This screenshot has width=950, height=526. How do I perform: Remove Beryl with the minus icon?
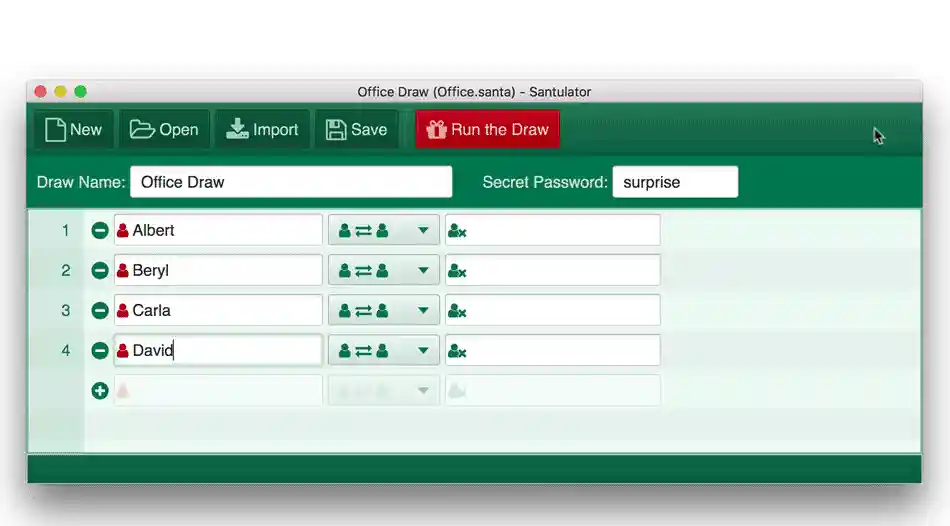pos(100,270)
